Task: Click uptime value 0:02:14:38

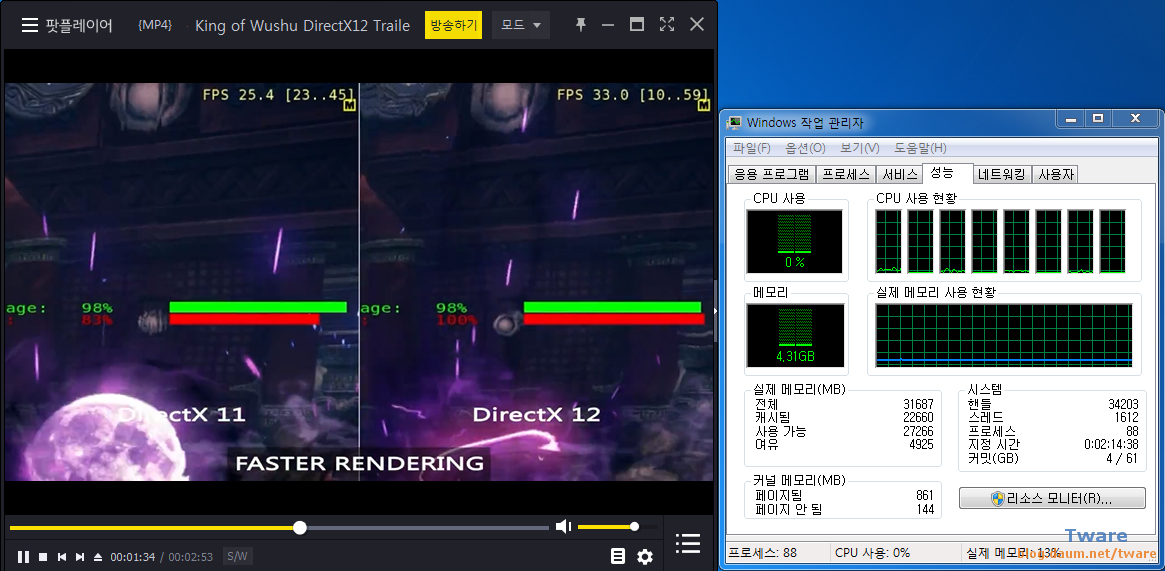Action: [x=1111, y=445]
